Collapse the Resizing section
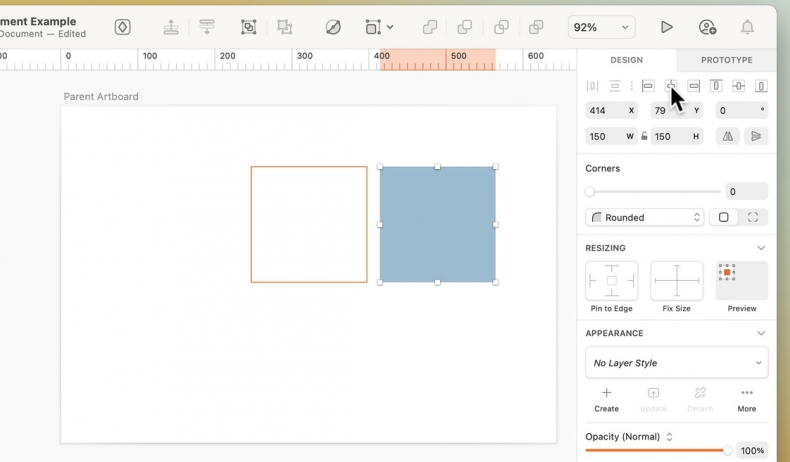Viewport: 790px width, 462px height. tap(761, 248)
